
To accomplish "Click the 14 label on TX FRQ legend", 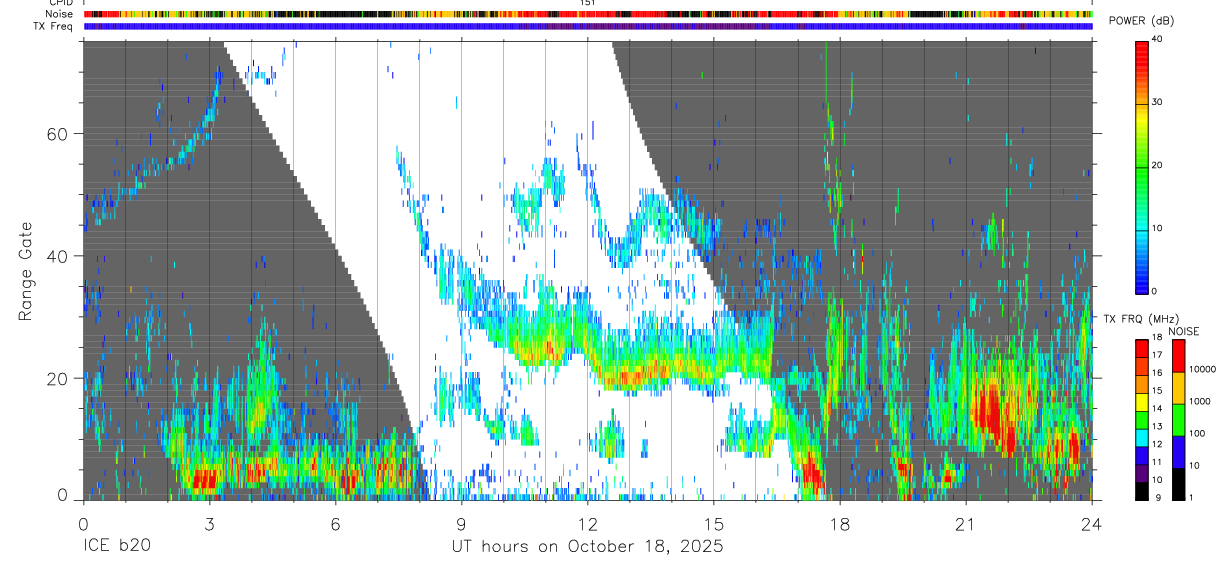I will click(1155, 409).
